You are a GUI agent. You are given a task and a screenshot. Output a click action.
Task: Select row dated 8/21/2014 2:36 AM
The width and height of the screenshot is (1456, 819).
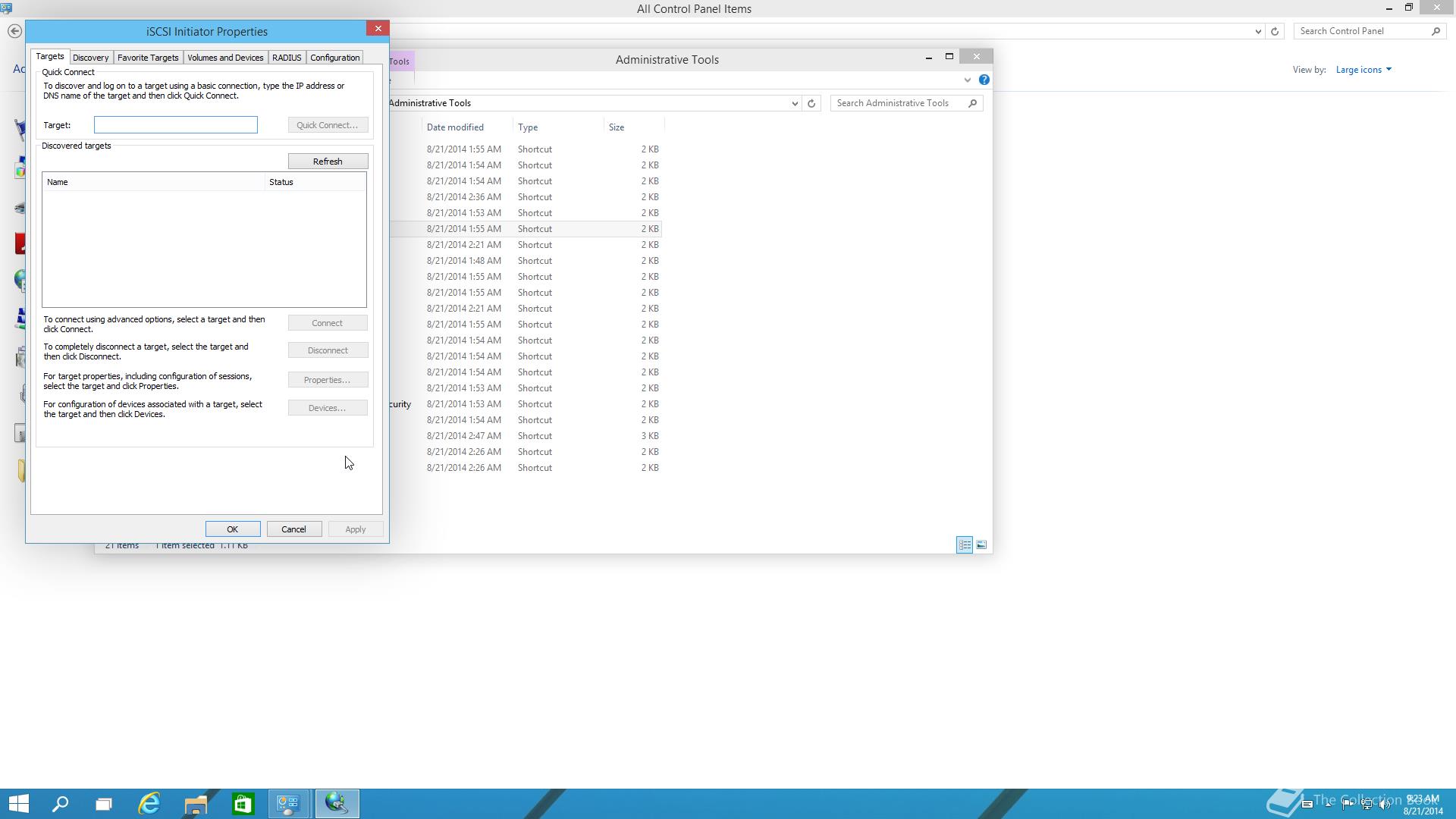[x=526, y=197]
